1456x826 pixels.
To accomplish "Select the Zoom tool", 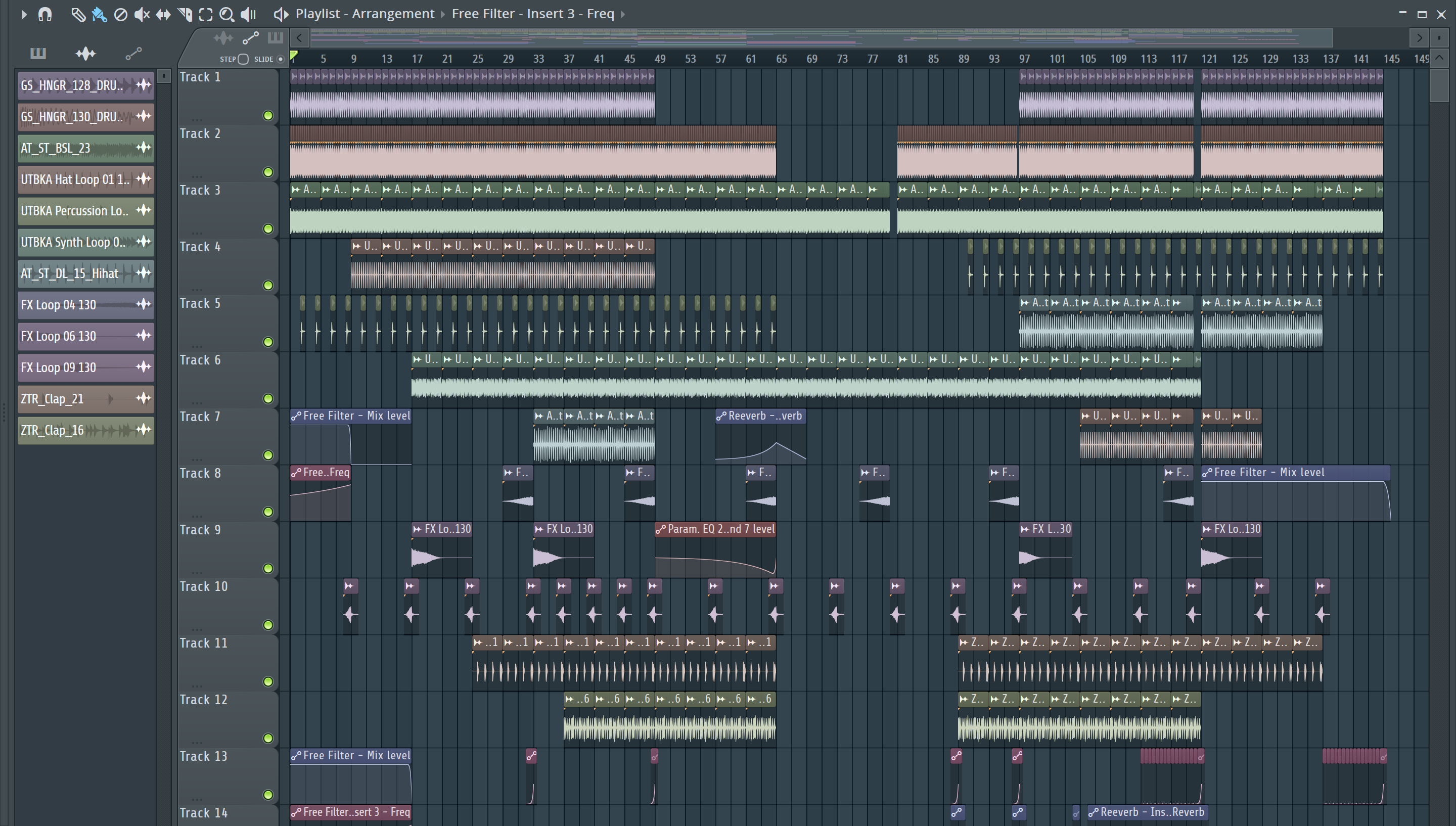I will (x=227, y=14).
